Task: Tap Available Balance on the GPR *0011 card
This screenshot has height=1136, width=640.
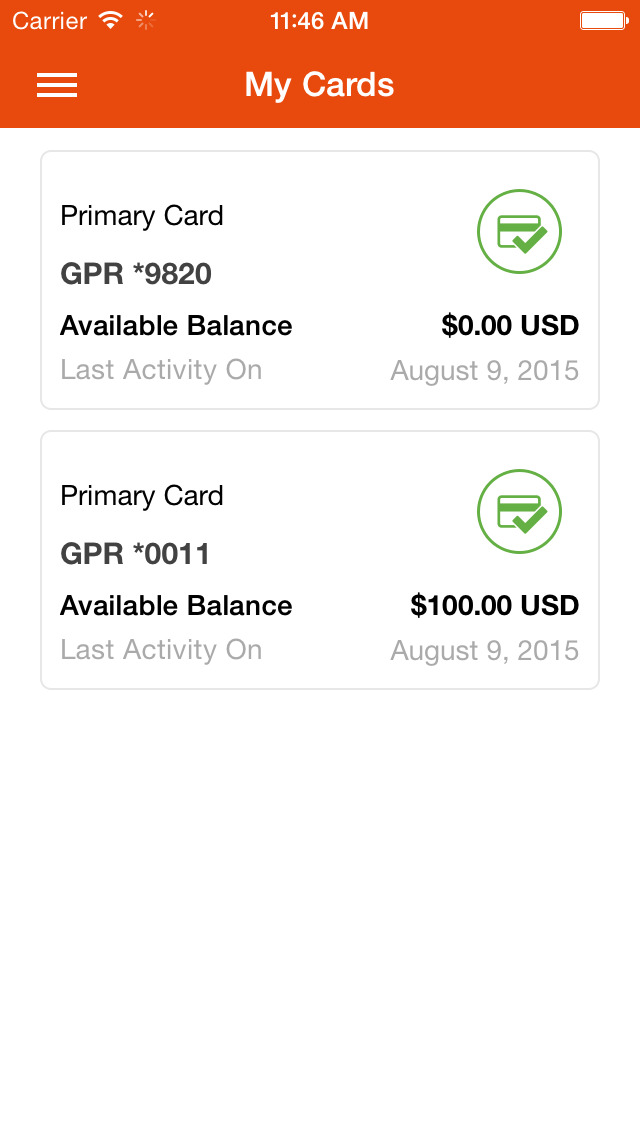Action: (176, 606)
